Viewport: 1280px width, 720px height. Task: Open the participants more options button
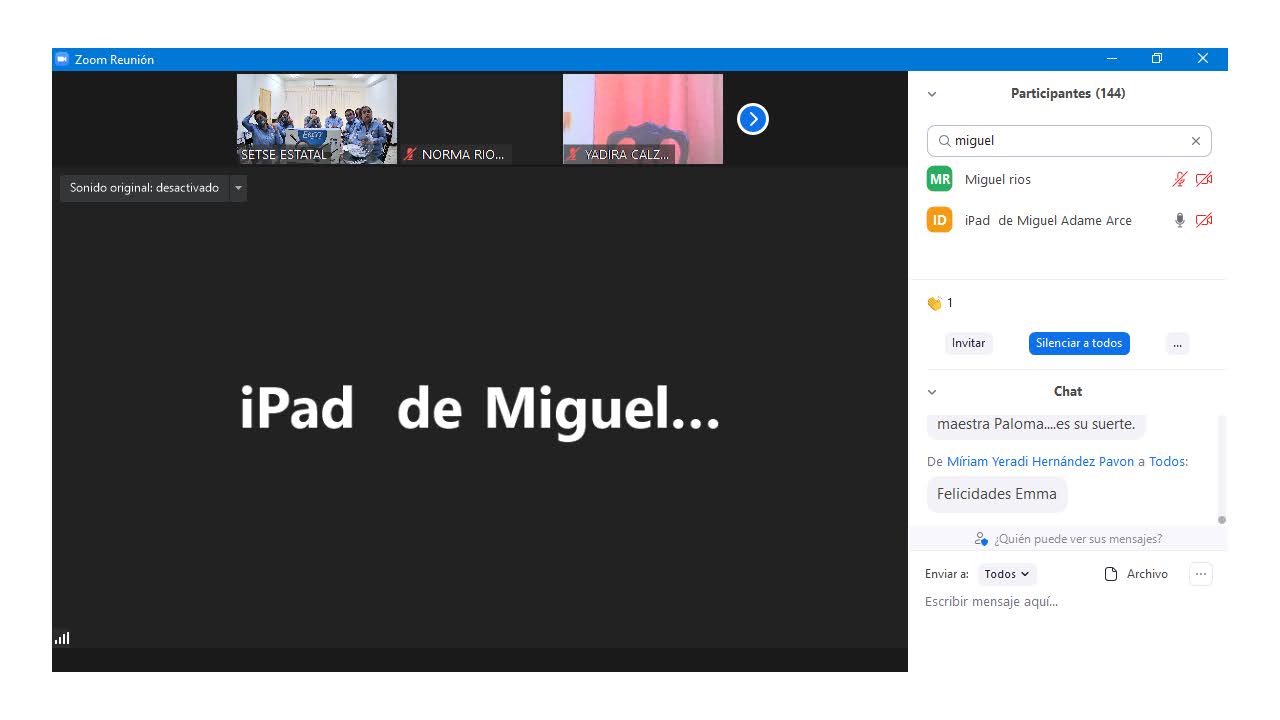pos(1177,343)
